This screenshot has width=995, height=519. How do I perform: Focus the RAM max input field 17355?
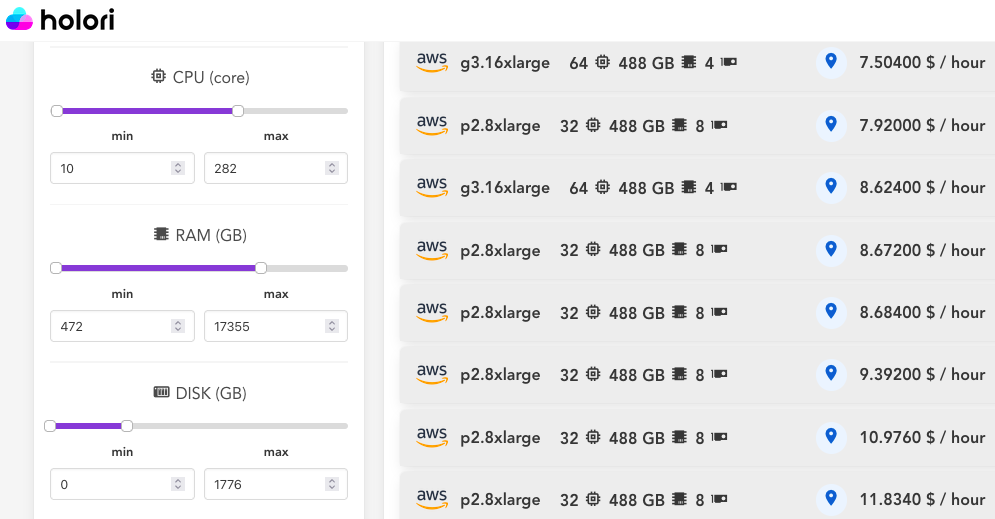(x=264, y=326)
